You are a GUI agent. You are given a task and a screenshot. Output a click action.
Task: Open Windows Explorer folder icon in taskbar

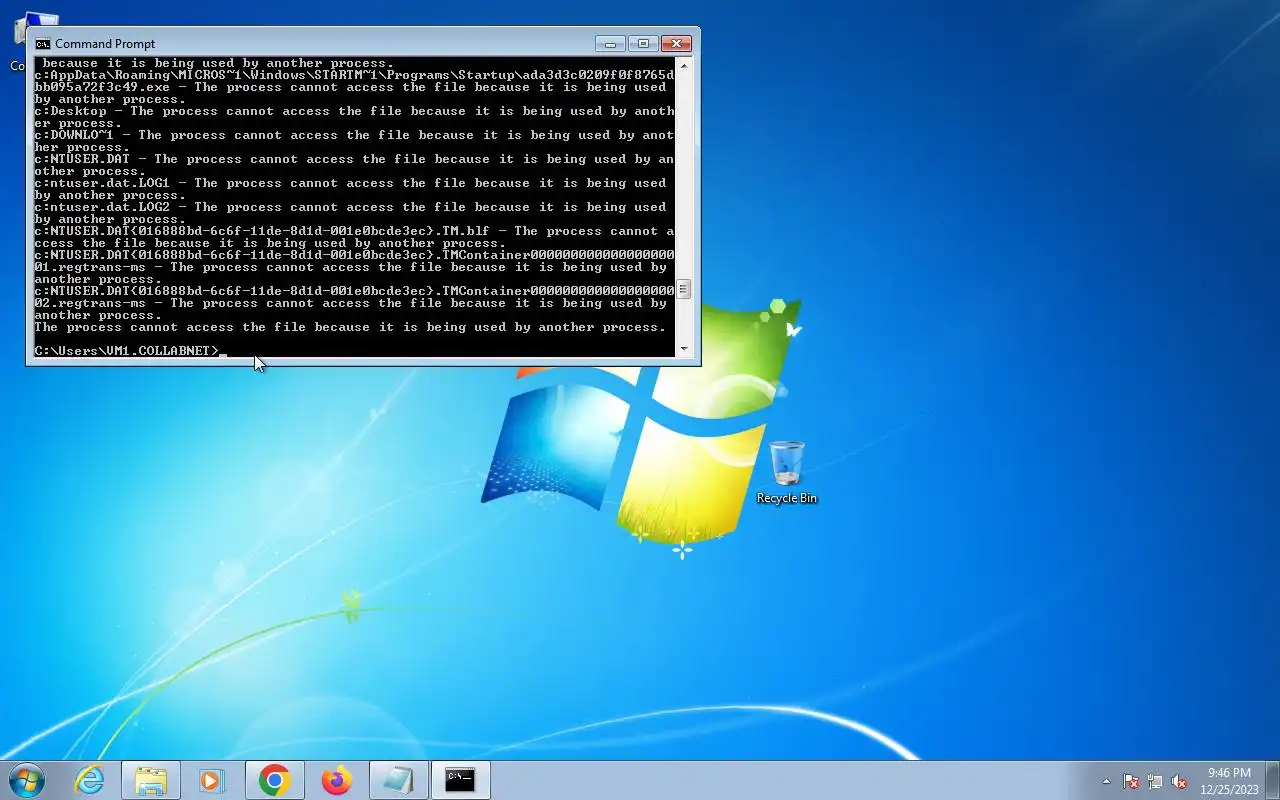151,780
